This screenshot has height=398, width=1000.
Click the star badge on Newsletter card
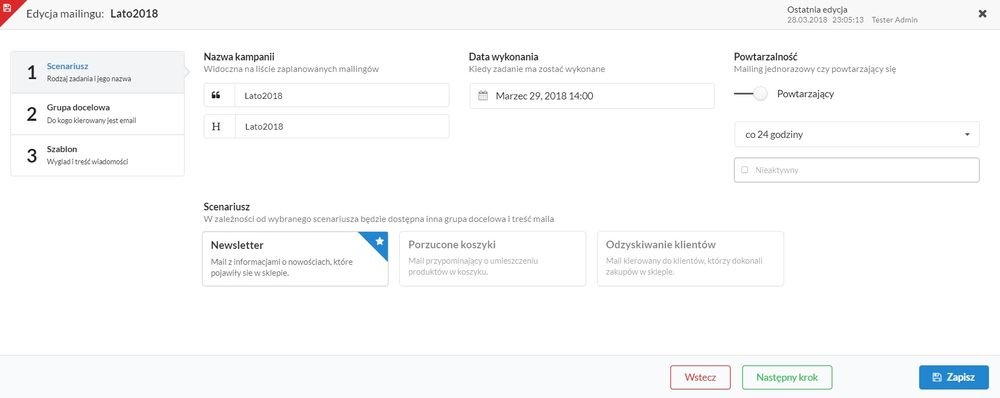pyautogui.click(x=379, y=241)
